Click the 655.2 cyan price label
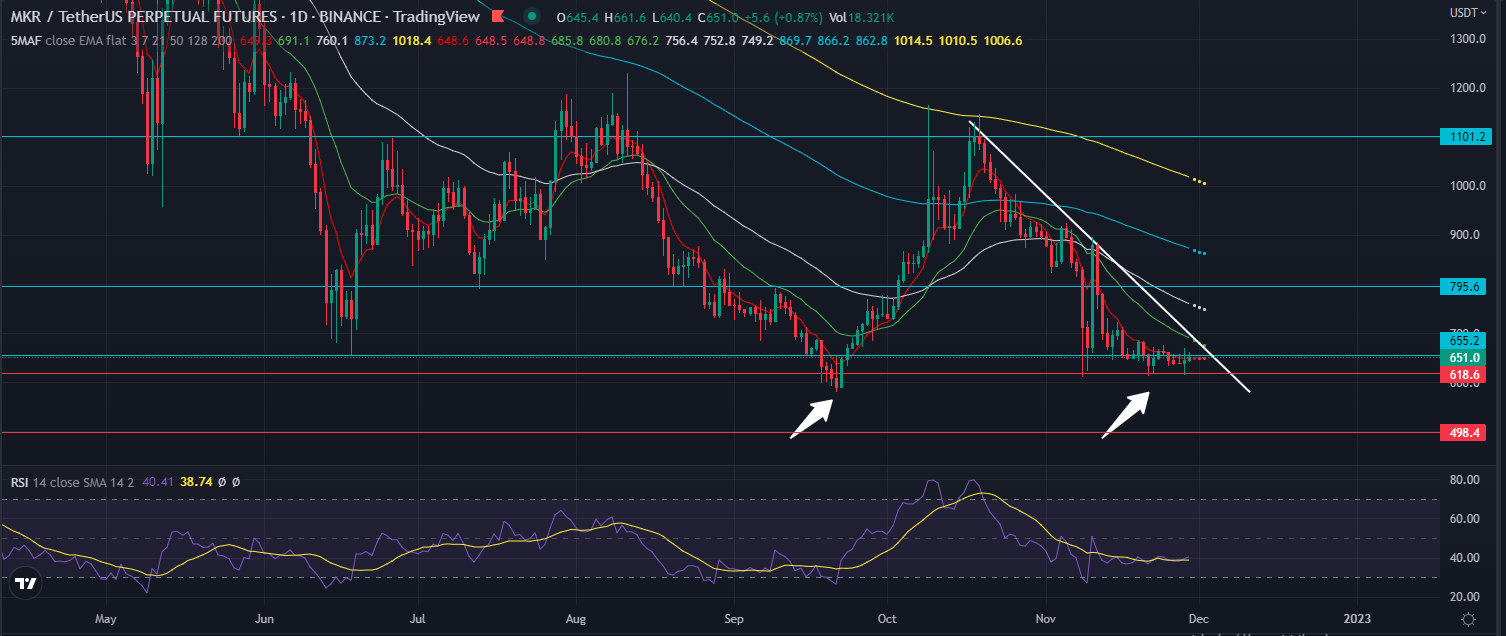The image size is (1506, 636). pos(1463,339)
